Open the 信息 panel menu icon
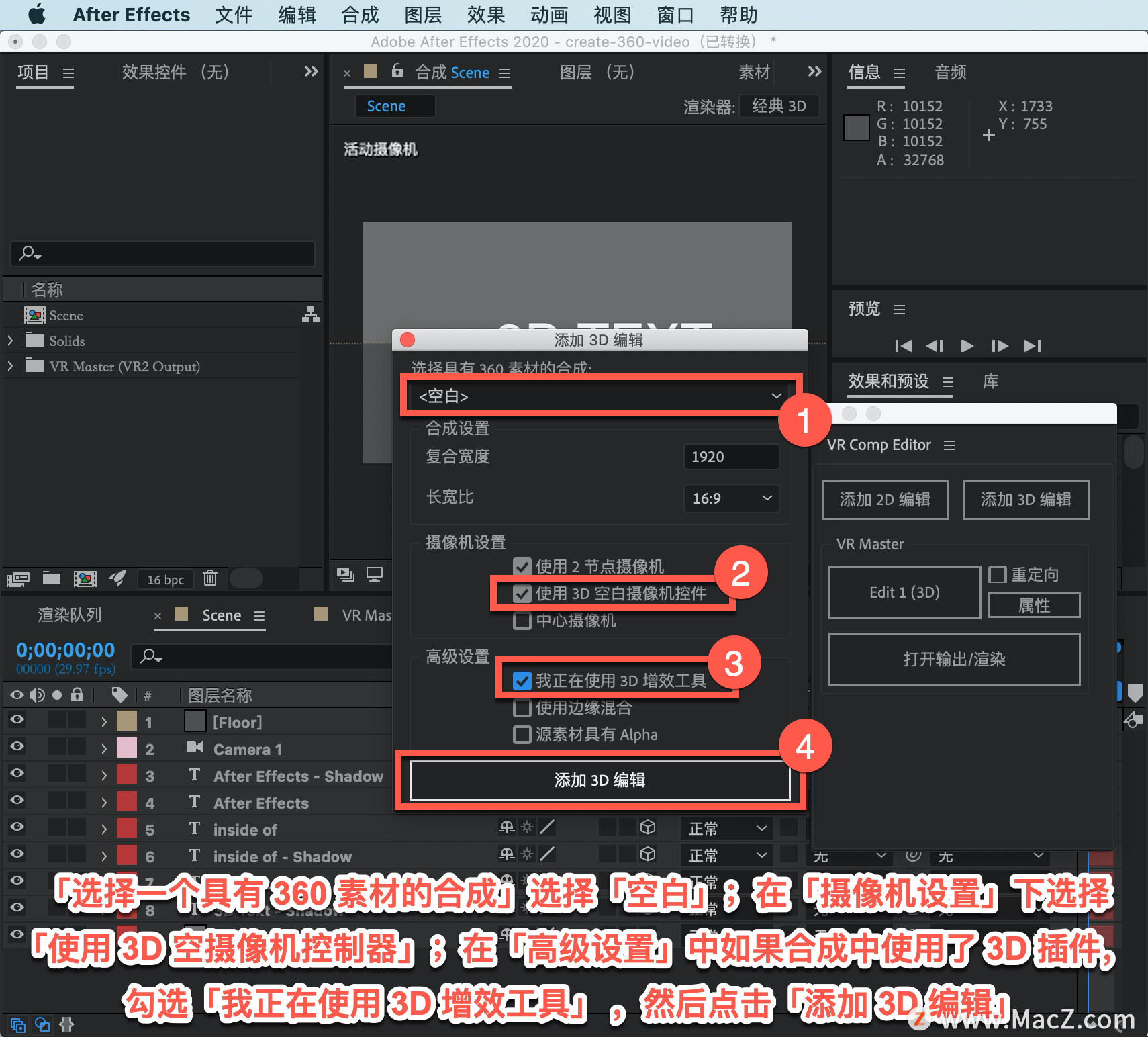This screenshot has width=1148, height=1037. tap(900, 73)
